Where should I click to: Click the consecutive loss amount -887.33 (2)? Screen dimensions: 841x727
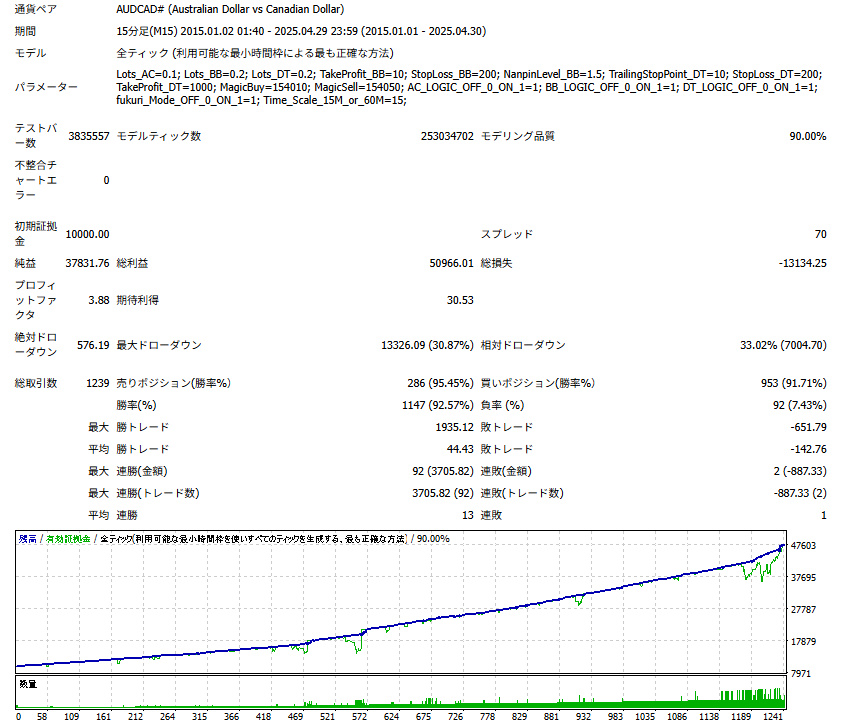point(800,494)
